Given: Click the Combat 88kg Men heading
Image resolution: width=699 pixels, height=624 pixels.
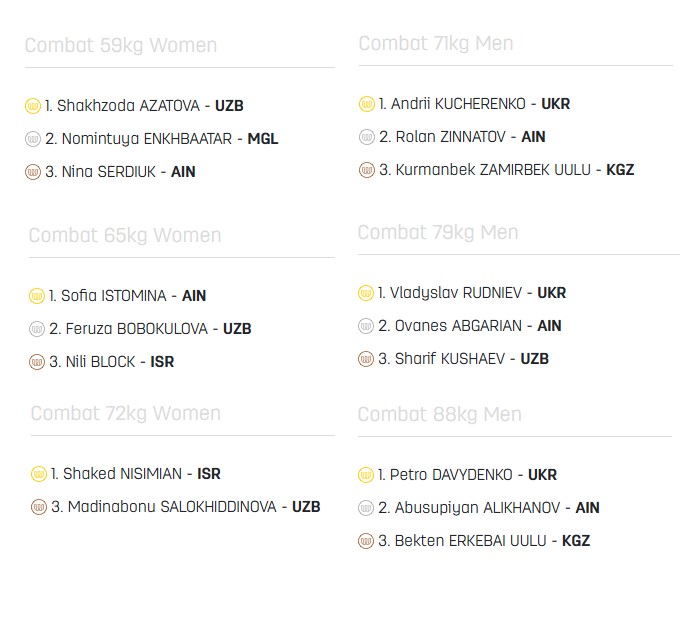Looking at the screenshot, I should [x=439, y=414].
